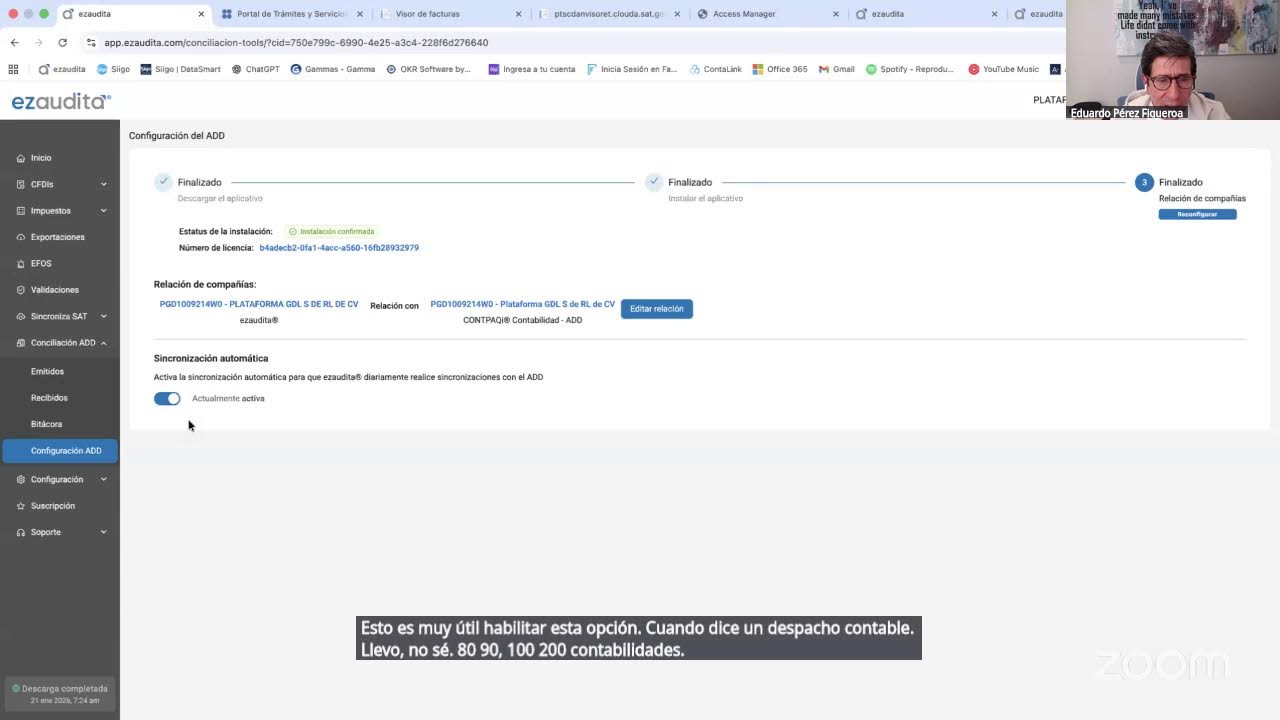Click the CFDIs sidebar icon
1280x720 pixels.
click(x=21, y=184)
